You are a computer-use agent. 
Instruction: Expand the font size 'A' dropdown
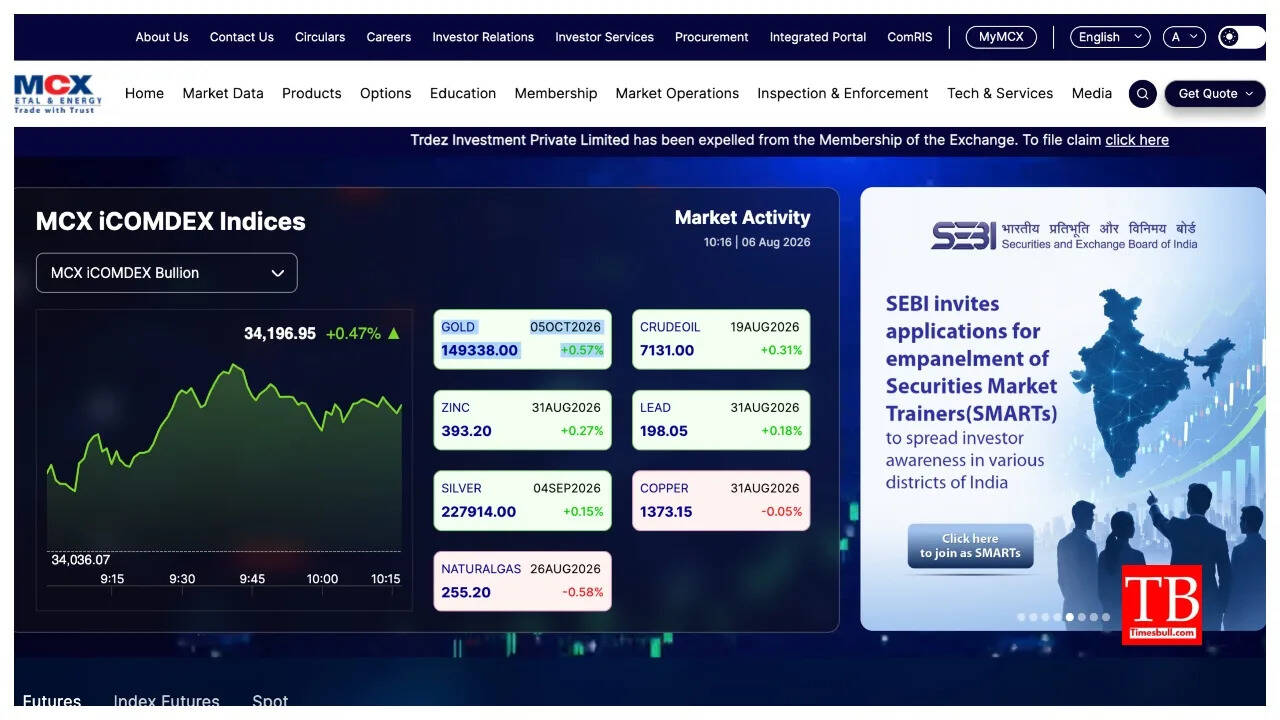click(1184, 37)
